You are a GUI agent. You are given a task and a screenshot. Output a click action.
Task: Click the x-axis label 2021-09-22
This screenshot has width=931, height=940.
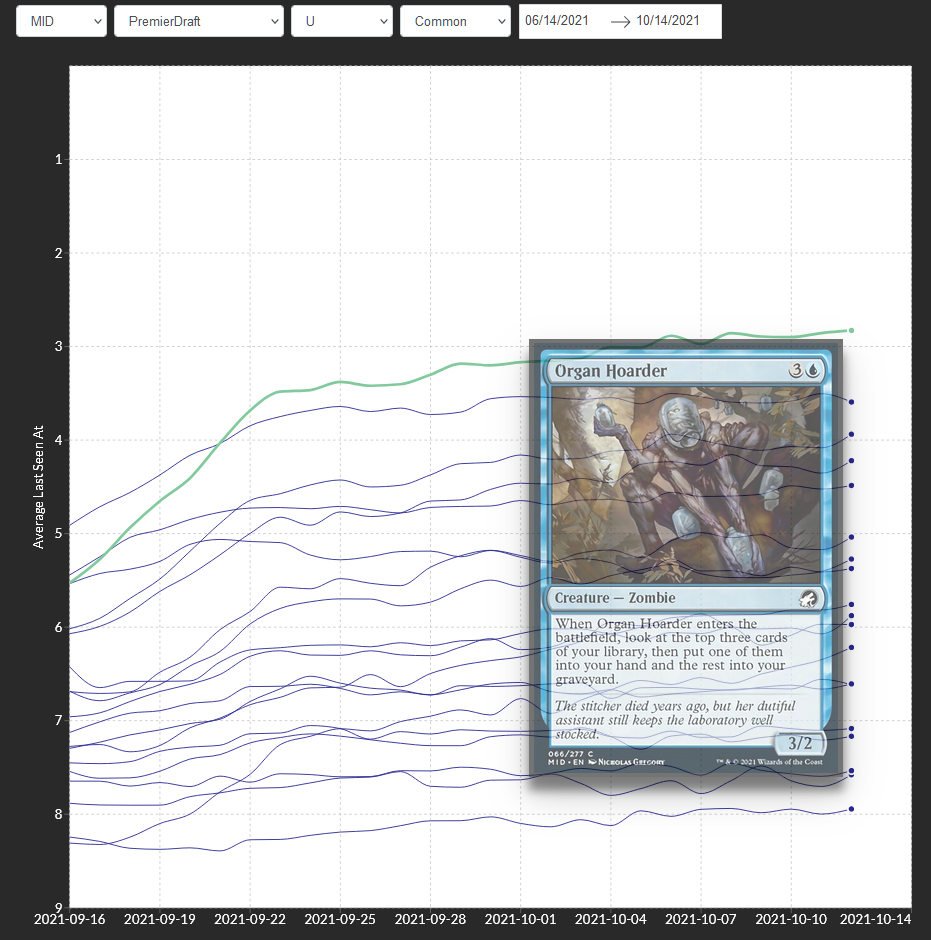[x=250, y=919]
